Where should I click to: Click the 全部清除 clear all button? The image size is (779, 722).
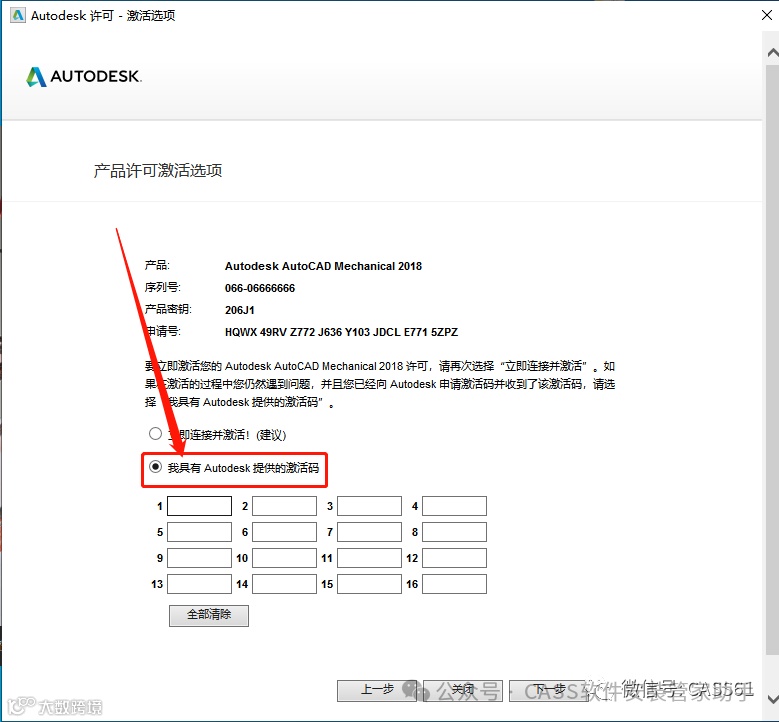pyautogui.click(x=209, y=615)
